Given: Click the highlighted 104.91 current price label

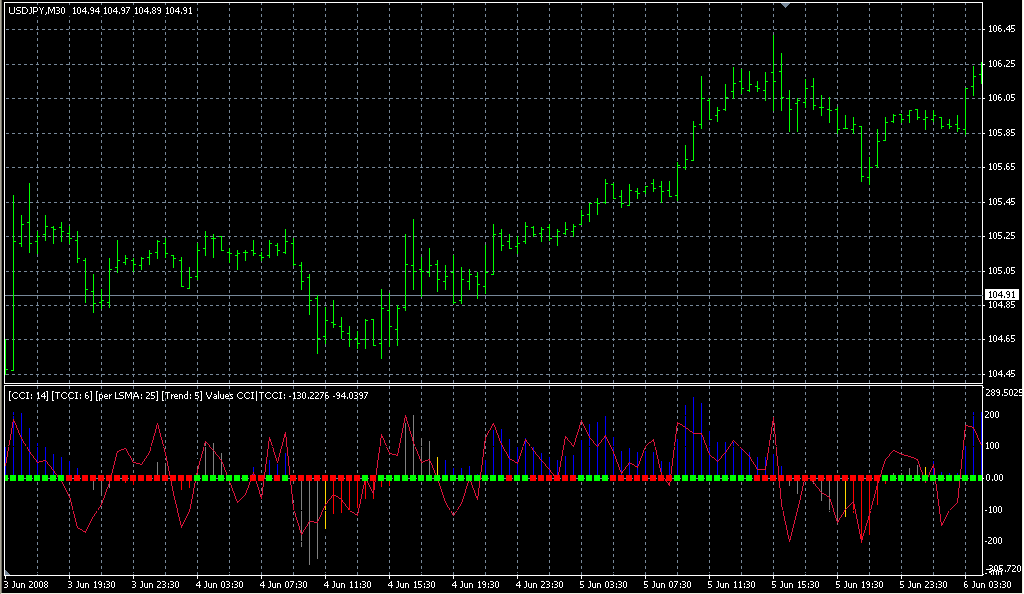Looking at the screenshot, I should point(1001,295).
